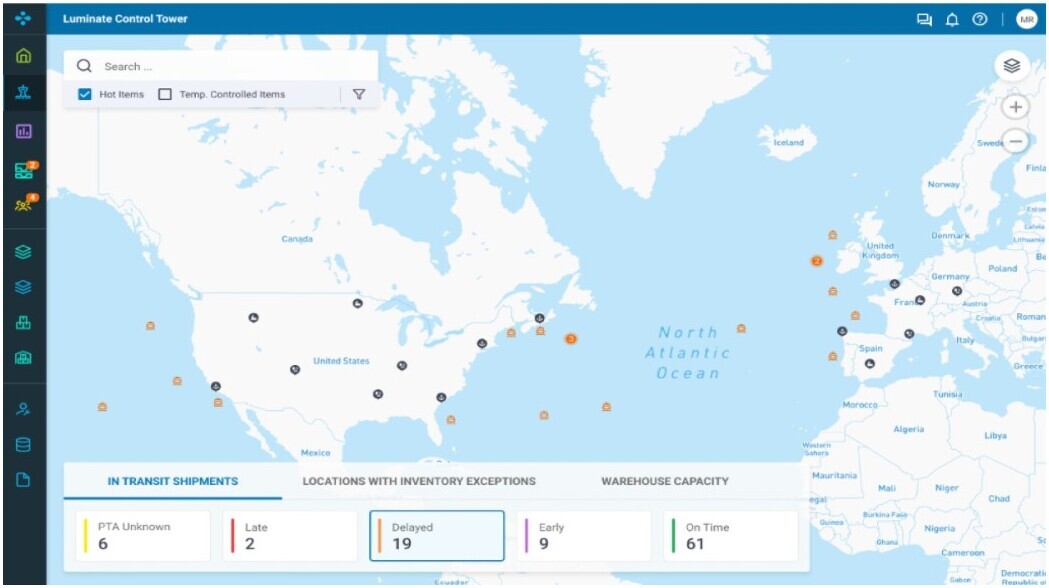This screenshot has height=588, width=1049.
Task: Open the Home icon in sidebar
Action: click(23, 56)
